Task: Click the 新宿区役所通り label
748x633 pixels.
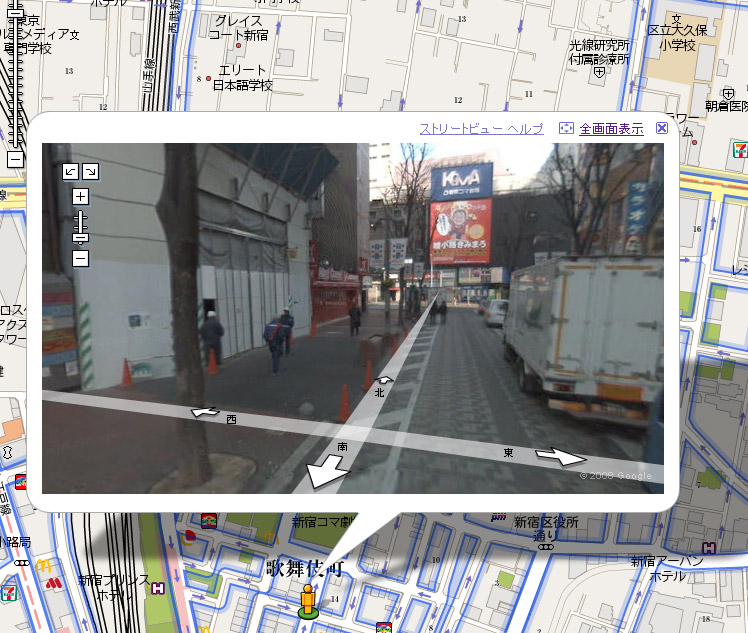Action: [546, 529]
